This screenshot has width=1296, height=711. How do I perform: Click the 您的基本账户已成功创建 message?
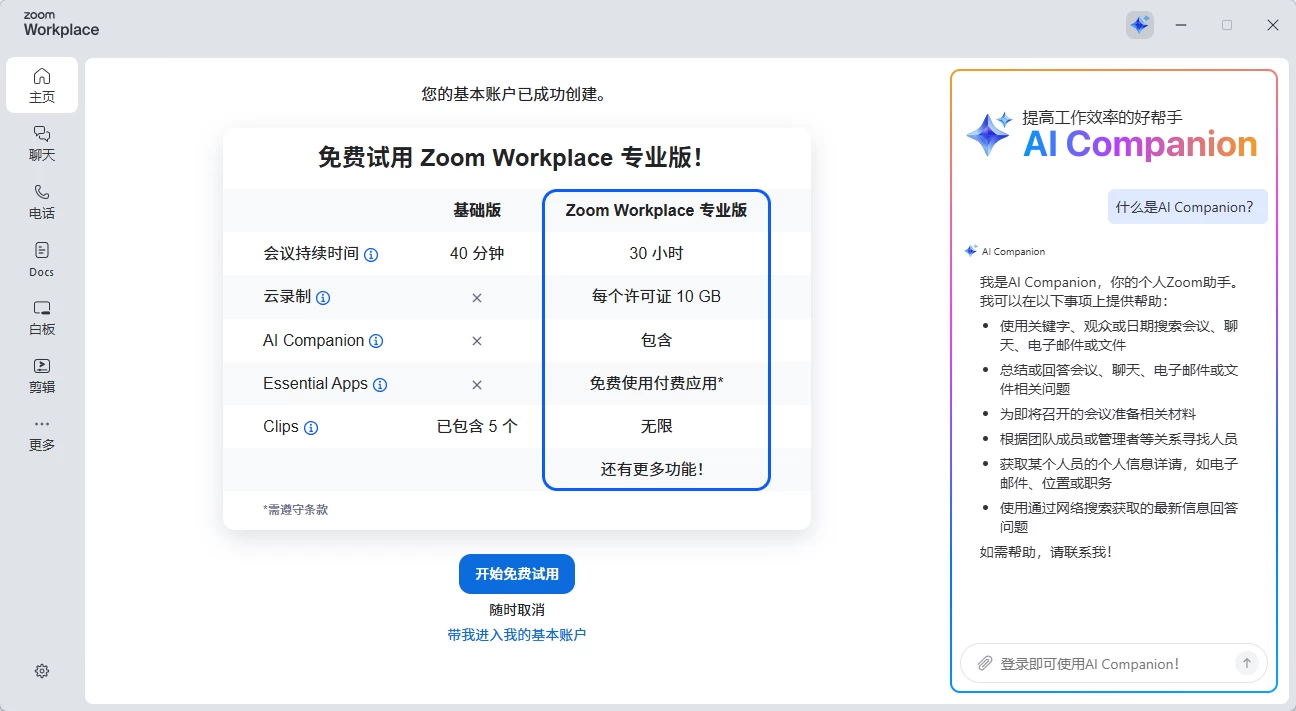pos(516,95)
